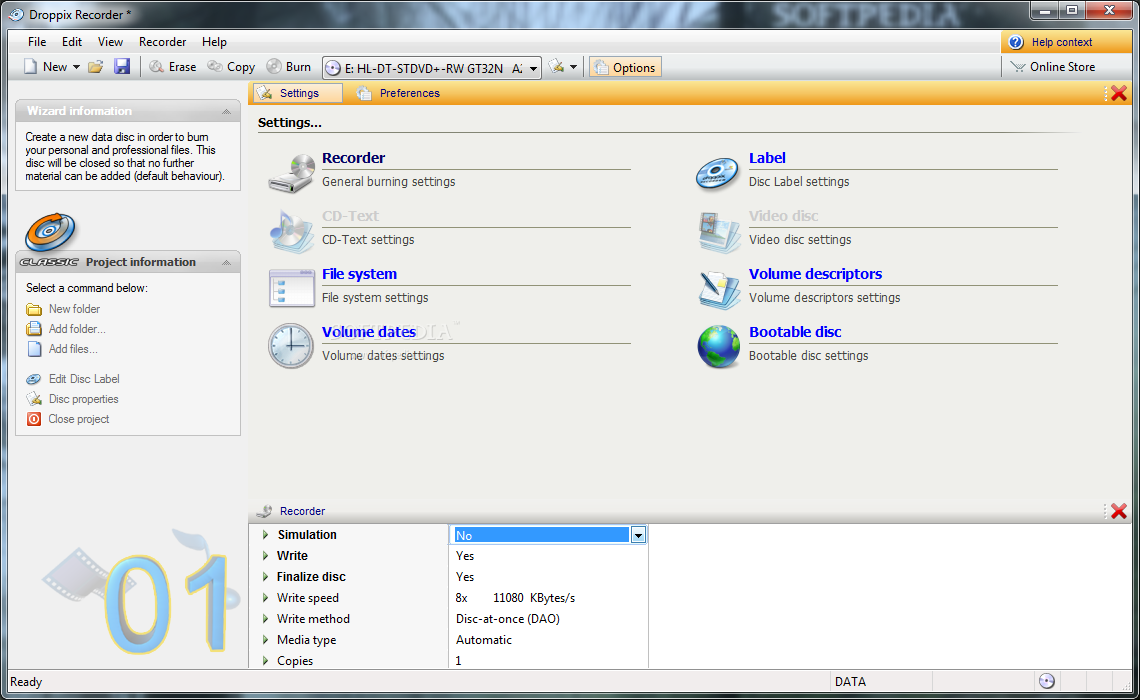Click the Label disc icon
Viewport: 1140px width, 700px height.
click(x=717, y=173)
